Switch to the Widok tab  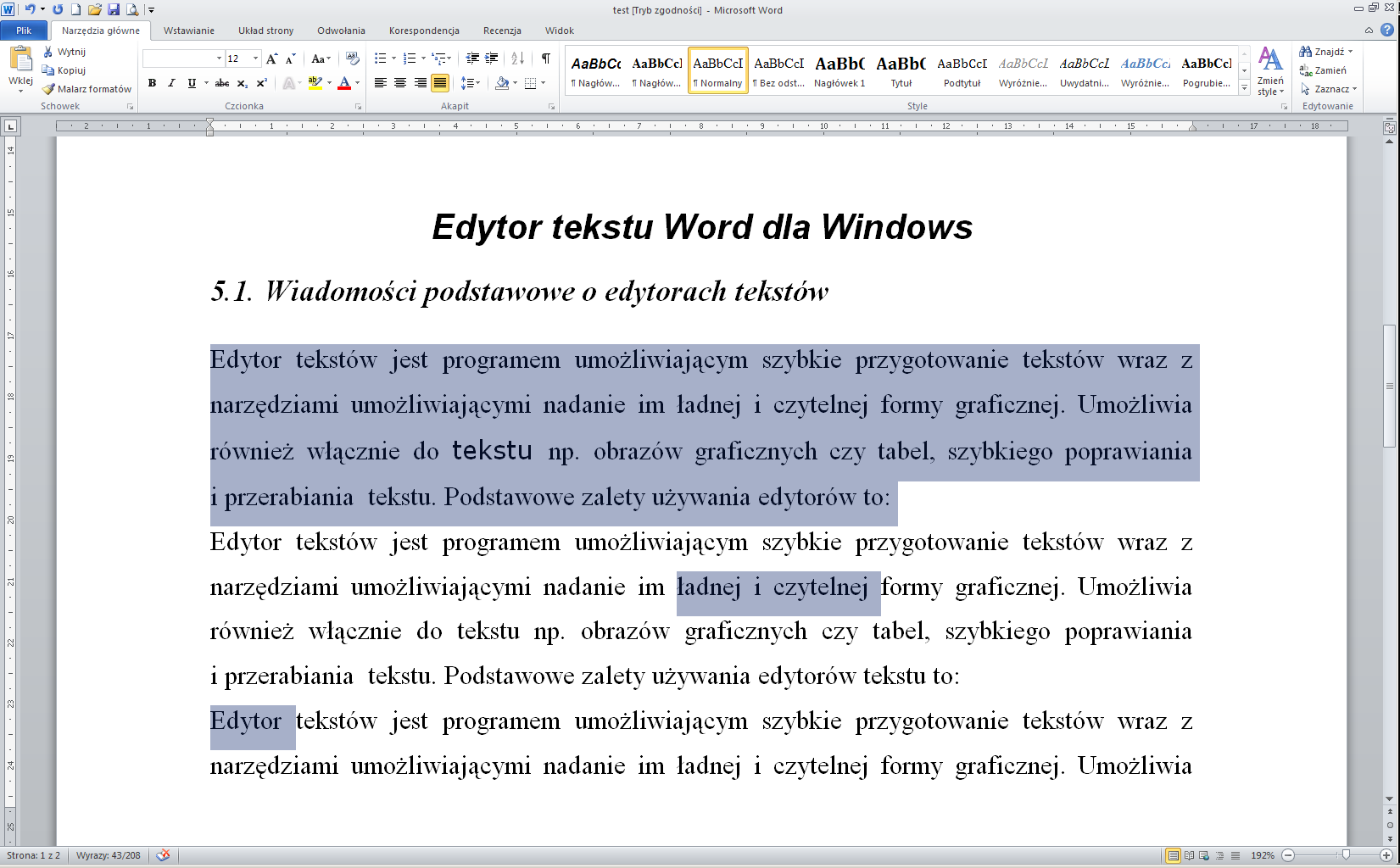coord(560,31)
